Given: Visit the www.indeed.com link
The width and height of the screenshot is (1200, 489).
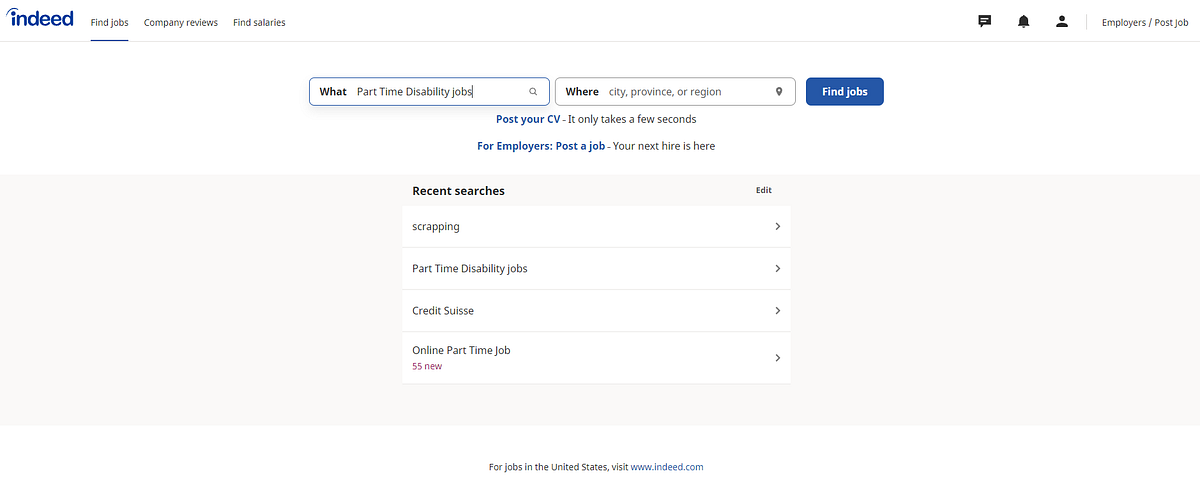Looking at the screenshot, I should [x=667, y=467].
